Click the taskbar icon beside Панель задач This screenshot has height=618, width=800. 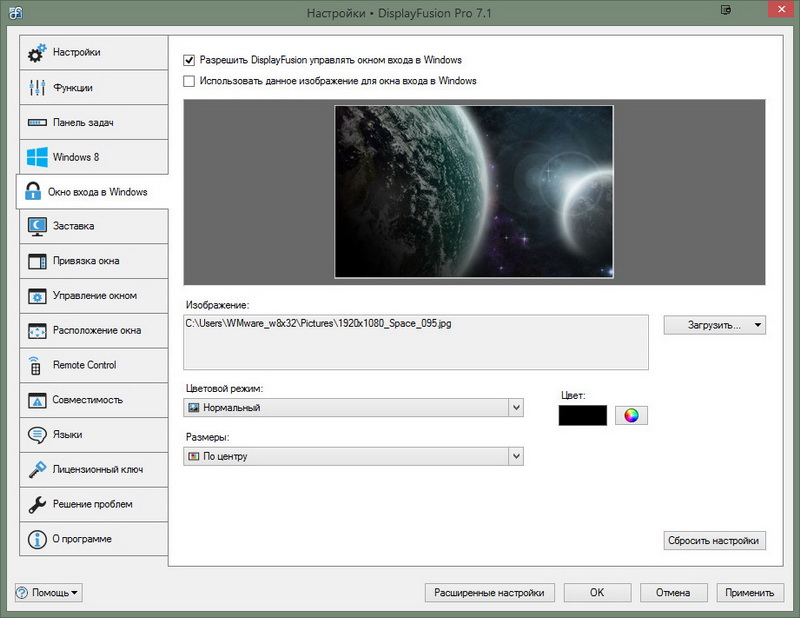37,122
